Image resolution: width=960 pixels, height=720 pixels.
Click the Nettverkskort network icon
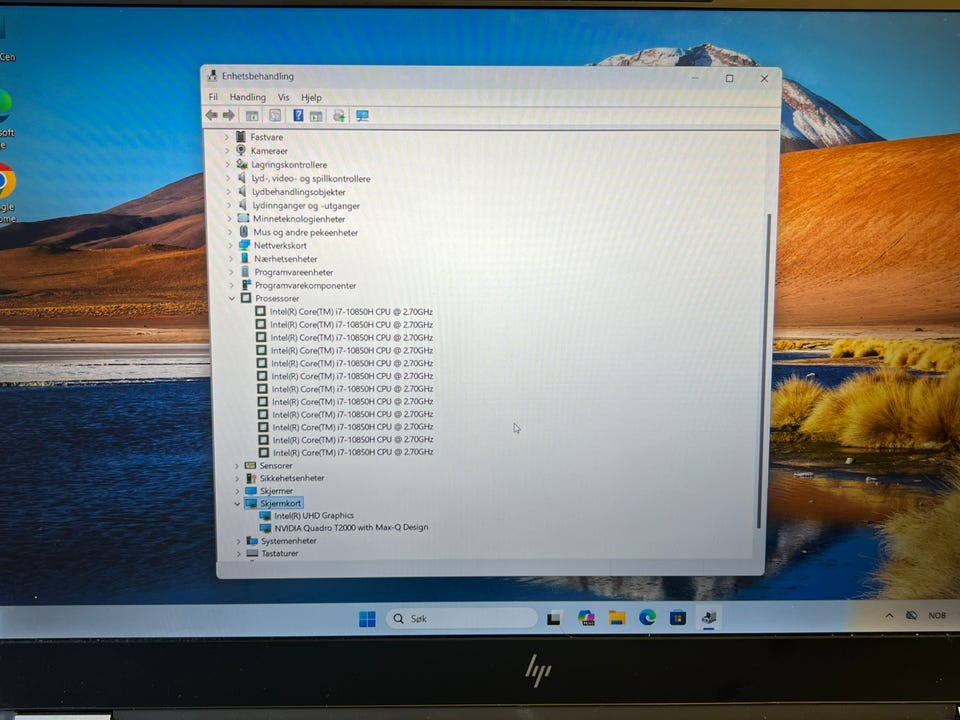[244, 245]
